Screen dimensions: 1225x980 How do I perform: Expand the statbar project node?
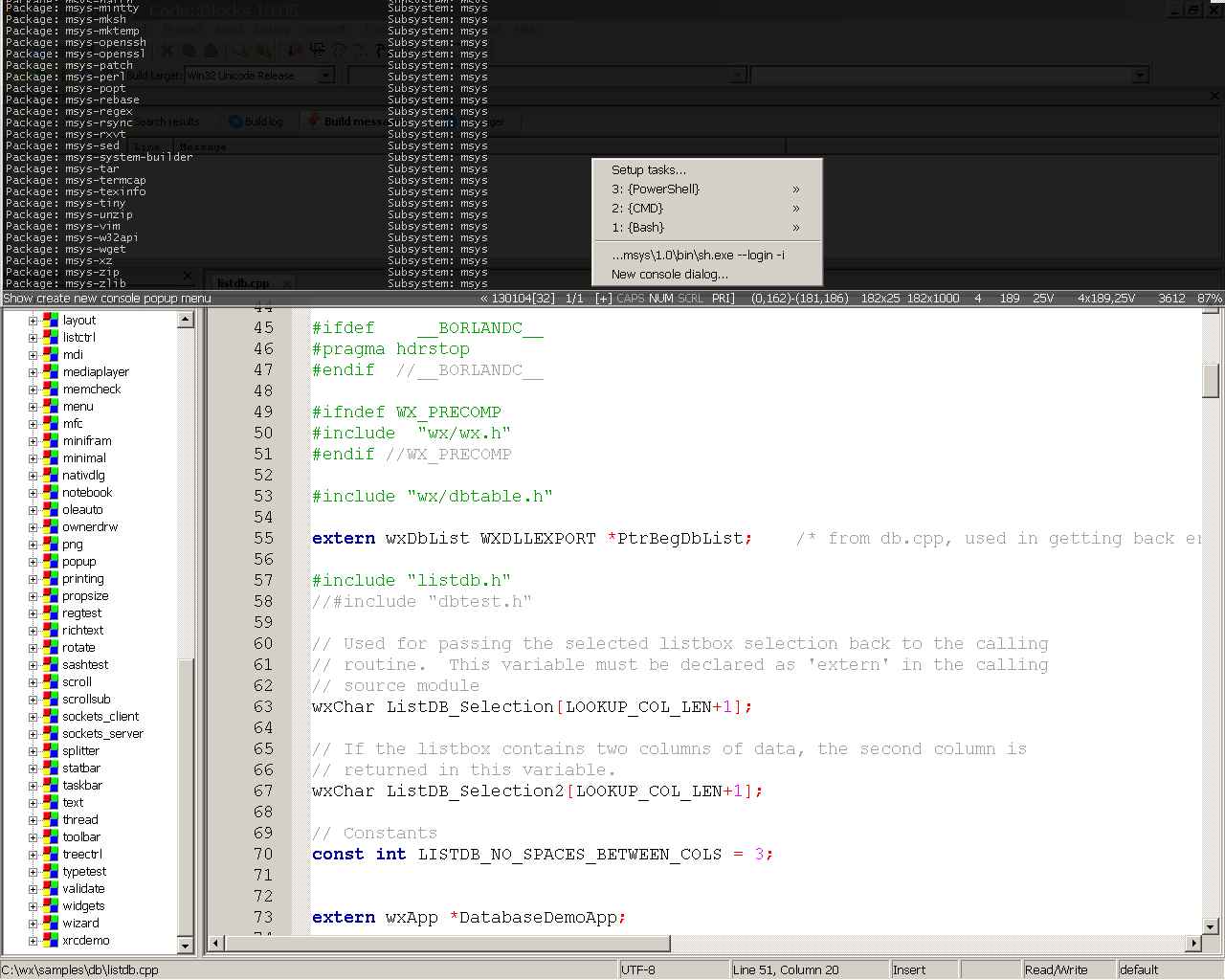[33, 768]
